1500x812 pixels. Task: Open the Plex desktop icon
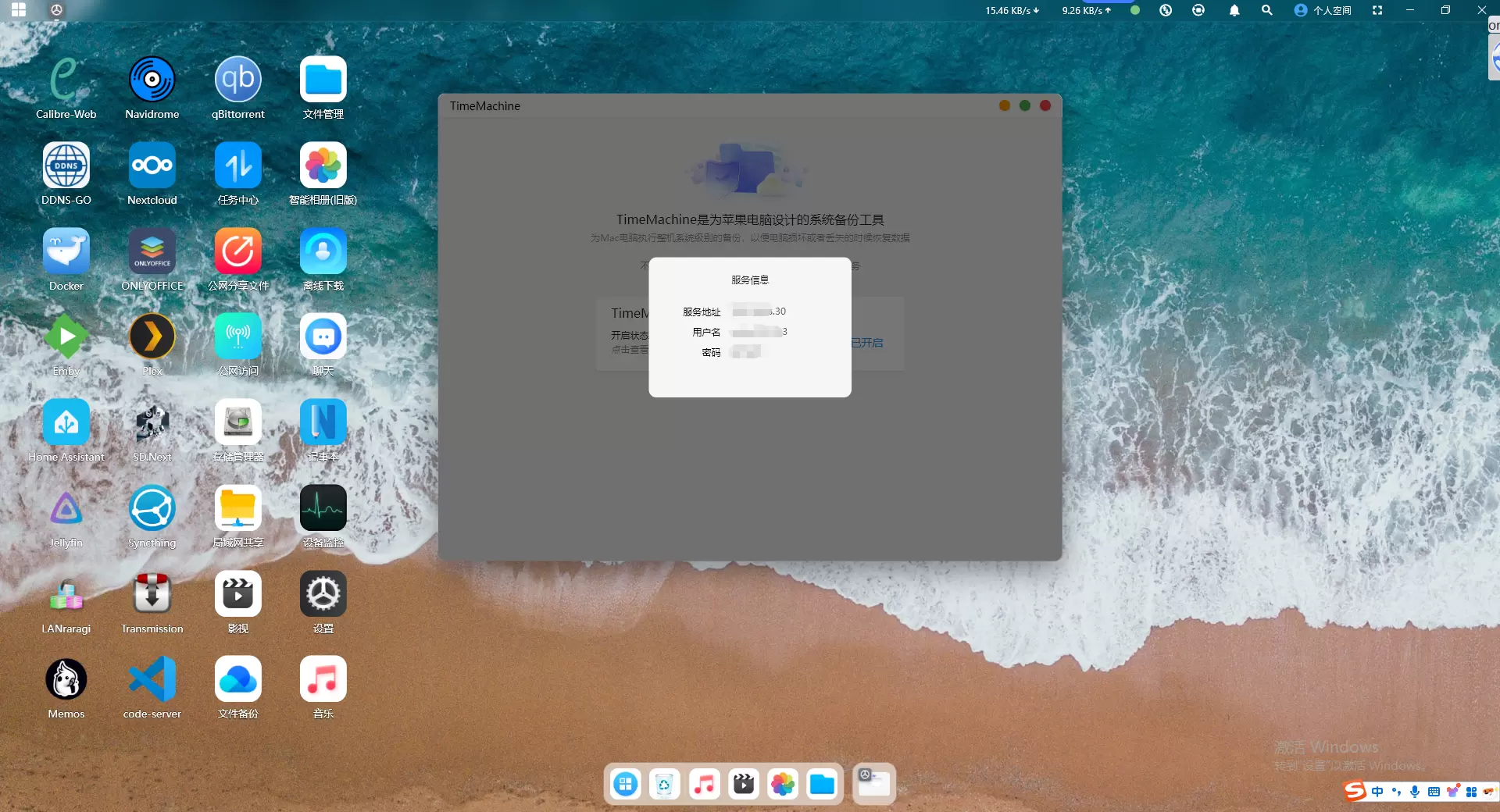tap(152, 337)
